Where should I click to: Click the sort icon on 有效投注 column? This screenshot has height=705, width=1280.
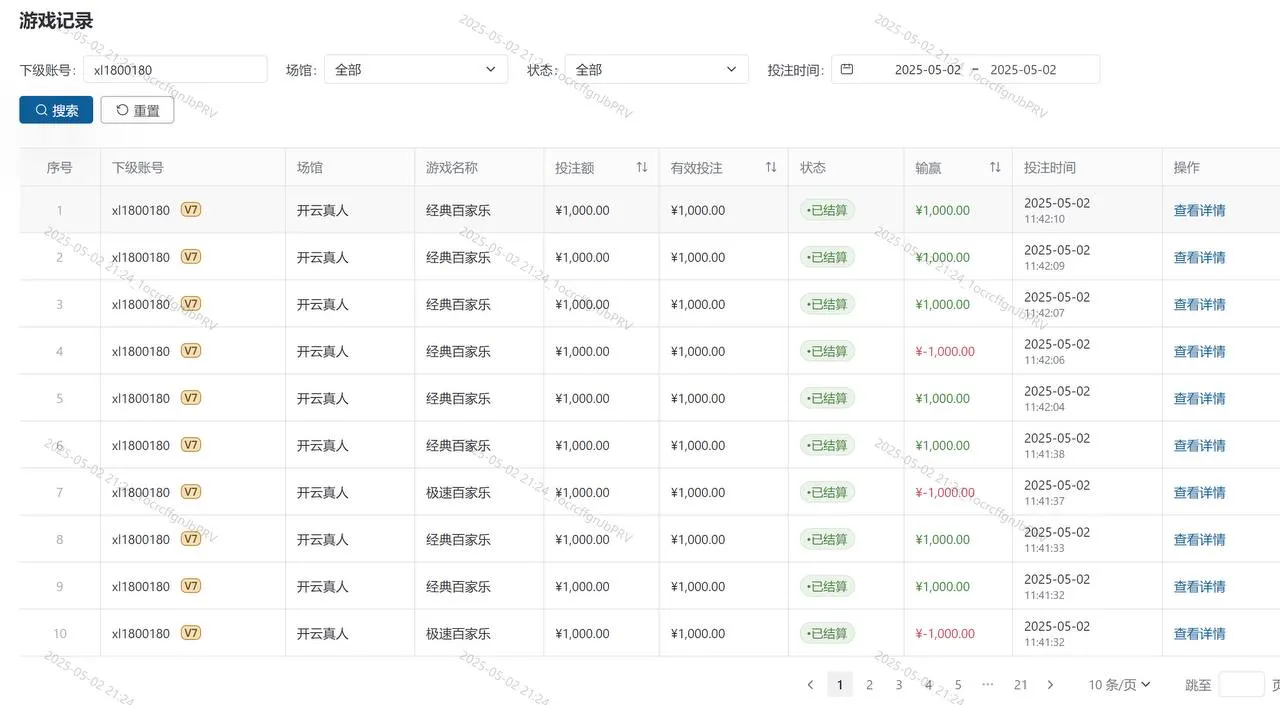pos(770,167)
